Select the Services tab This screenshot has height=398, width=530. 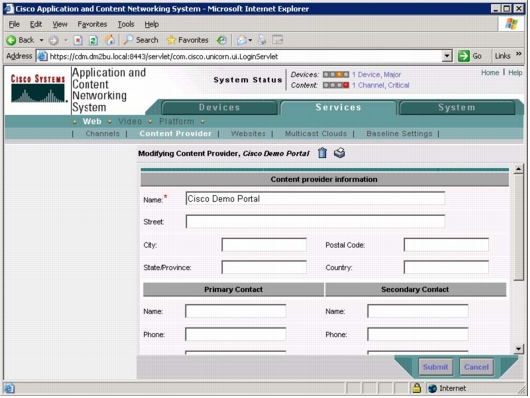338,108
